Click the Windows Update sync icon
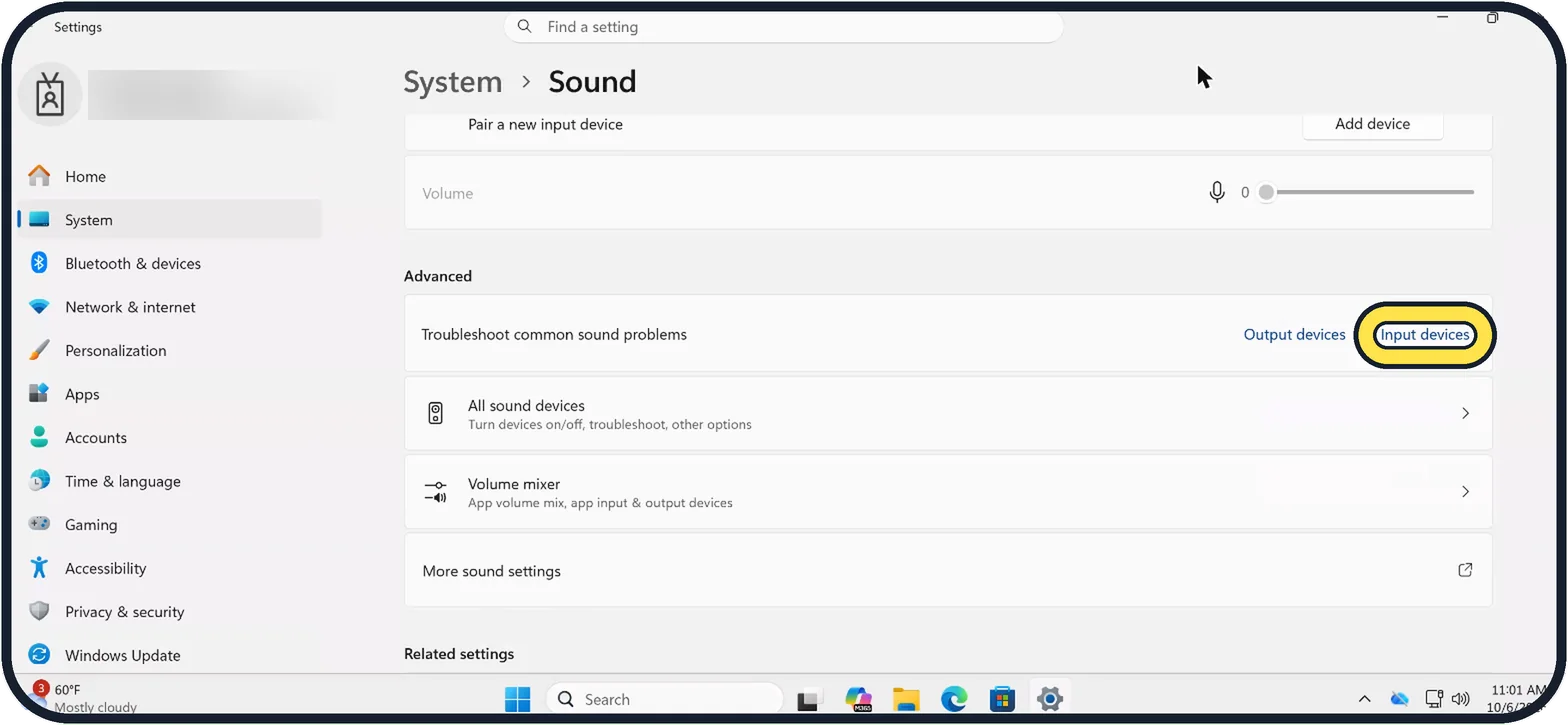This screenshot has width=1568, height=725. click(x=39, y=655)
